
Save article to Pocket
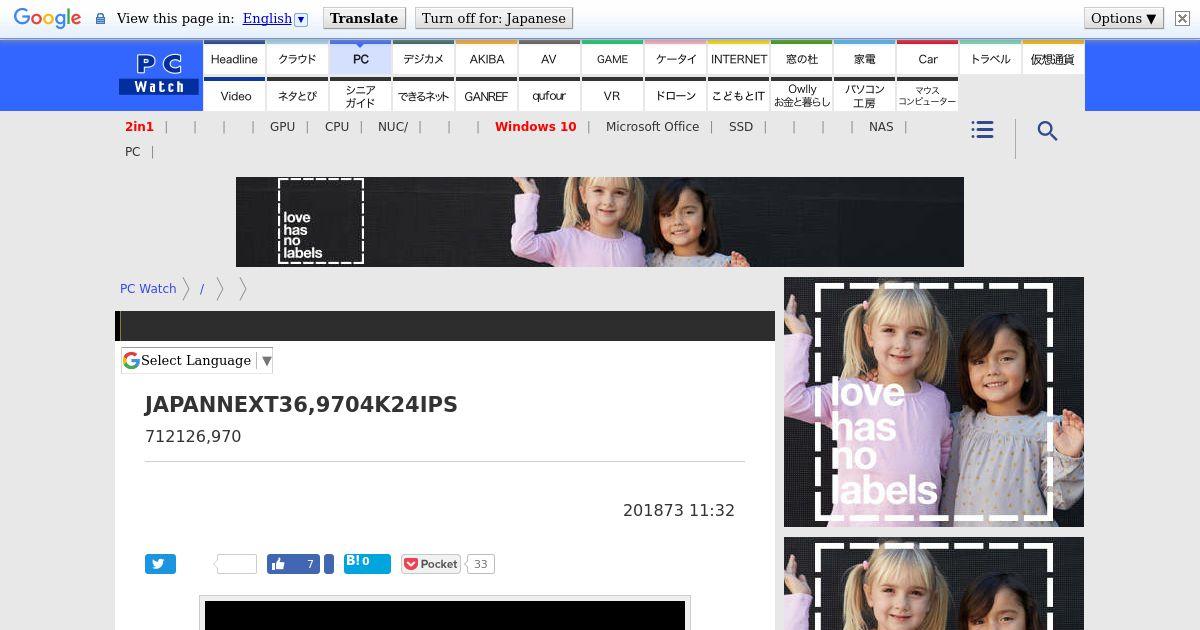(x=431, y=564)
